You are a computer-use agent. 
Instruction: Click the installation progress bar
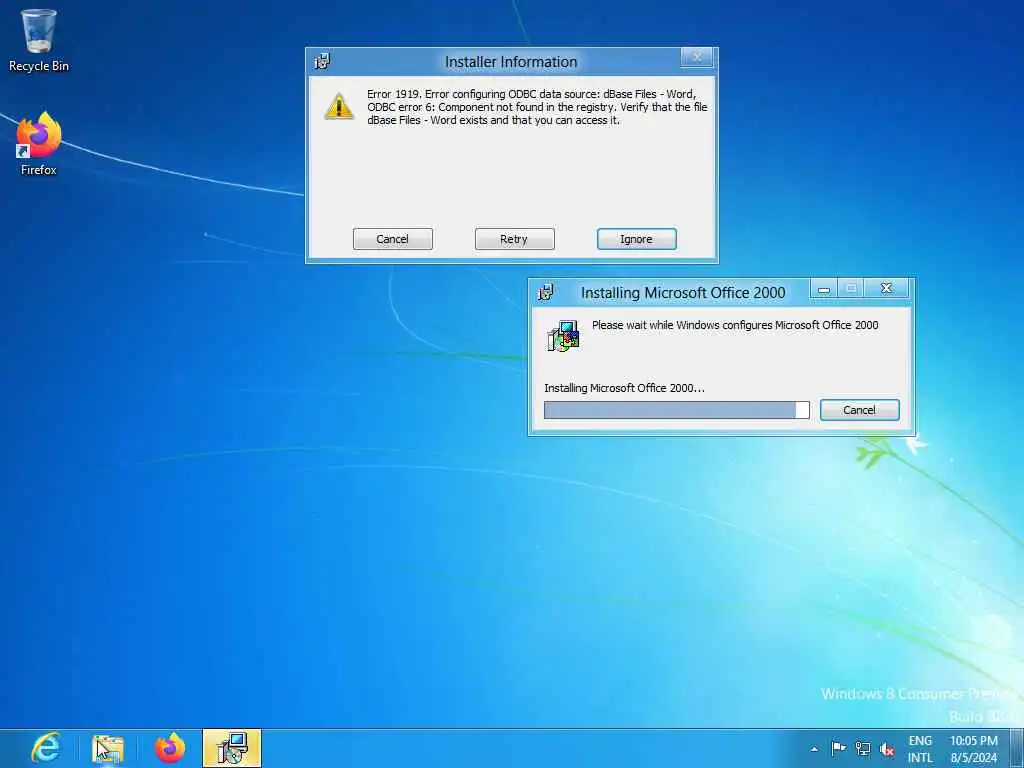[x=677, y=410]
